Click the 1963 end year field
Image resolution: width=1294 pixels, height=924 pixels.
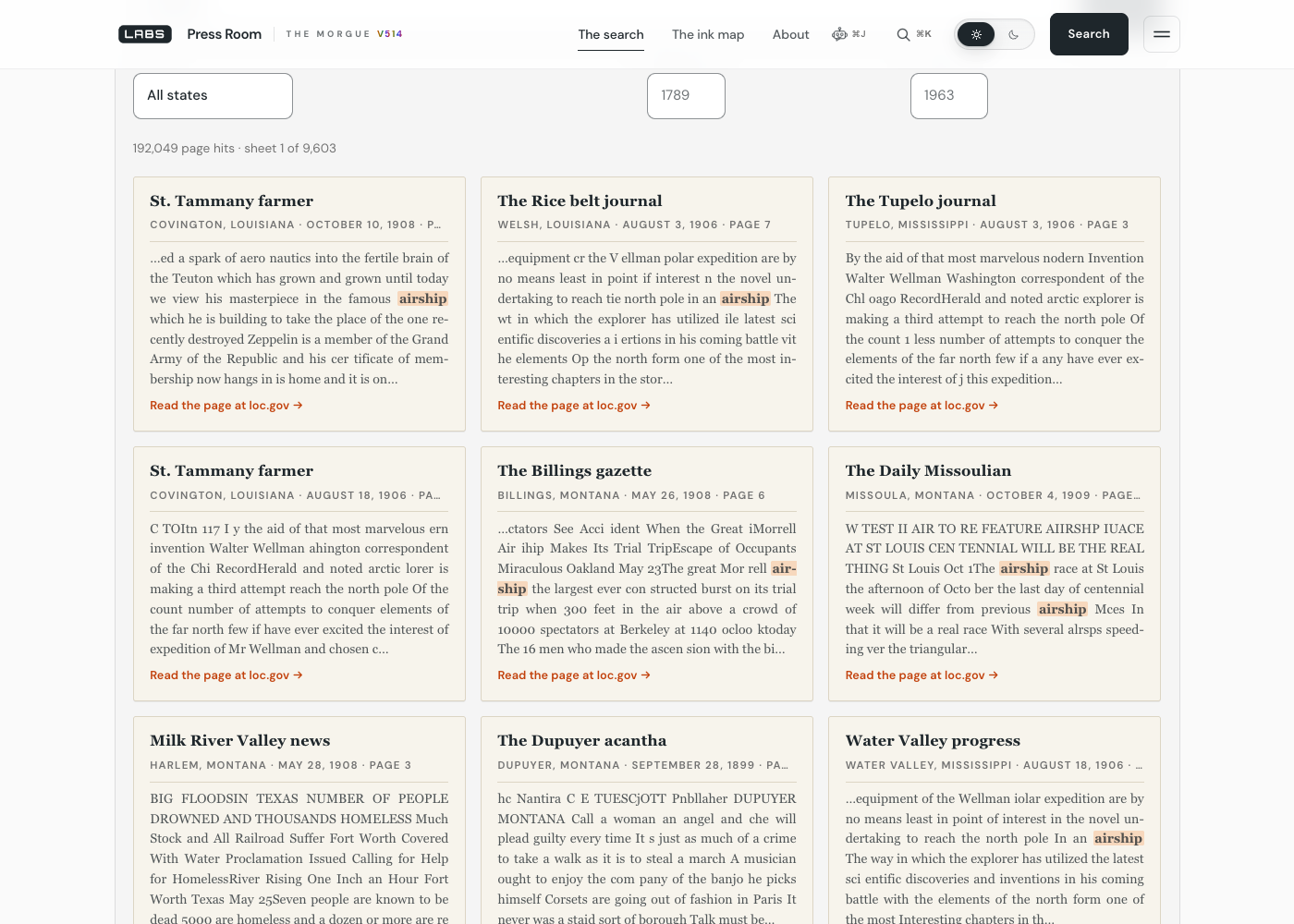coord(949,95)
